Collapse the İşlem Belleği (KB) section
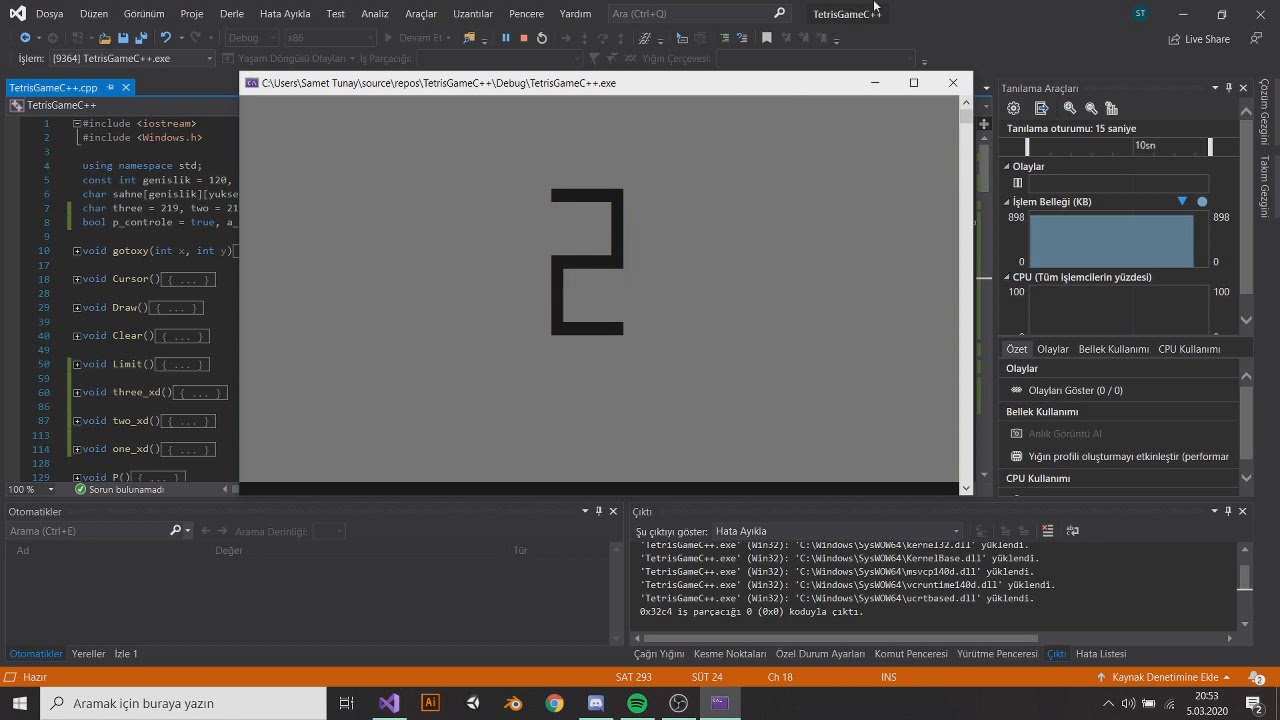 click(x=1007, y=201)
